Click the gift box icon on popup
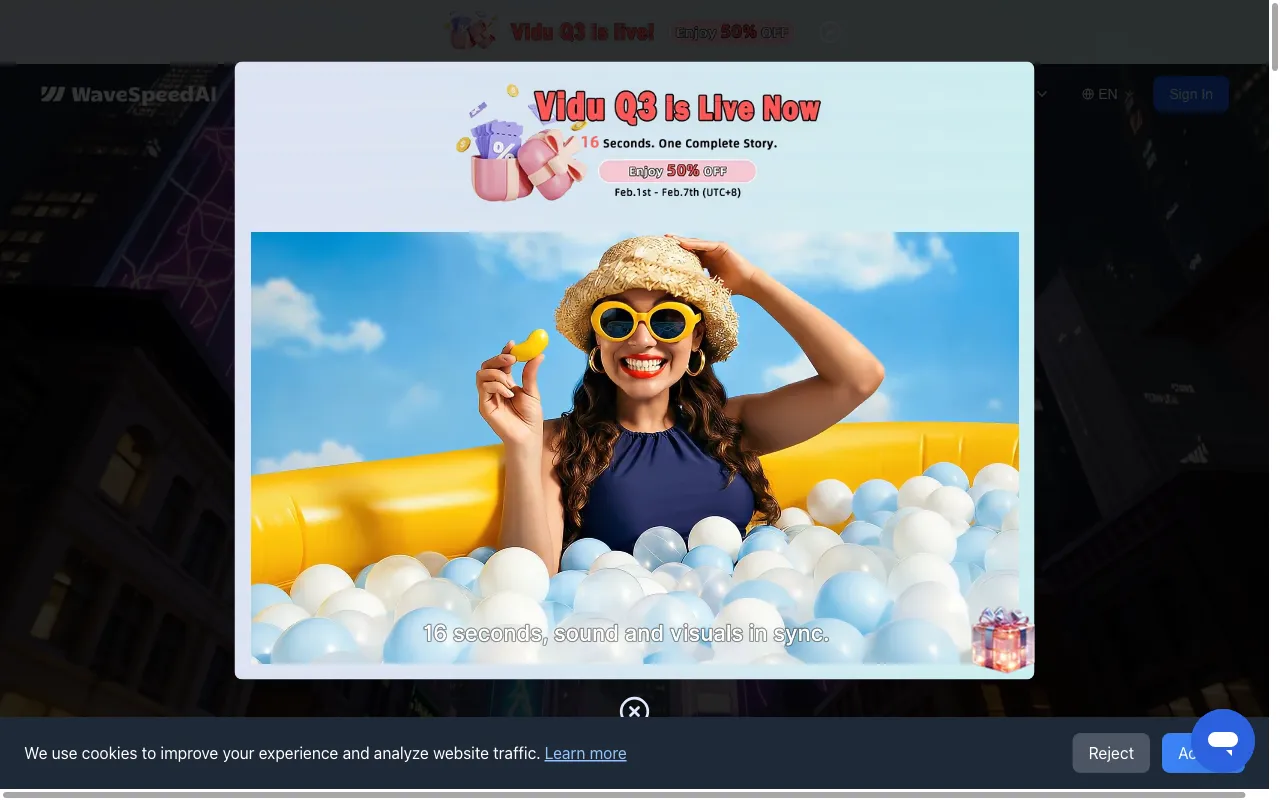Image resolution: width=1280 pixels, height=800 pixels. [1002, 640]
